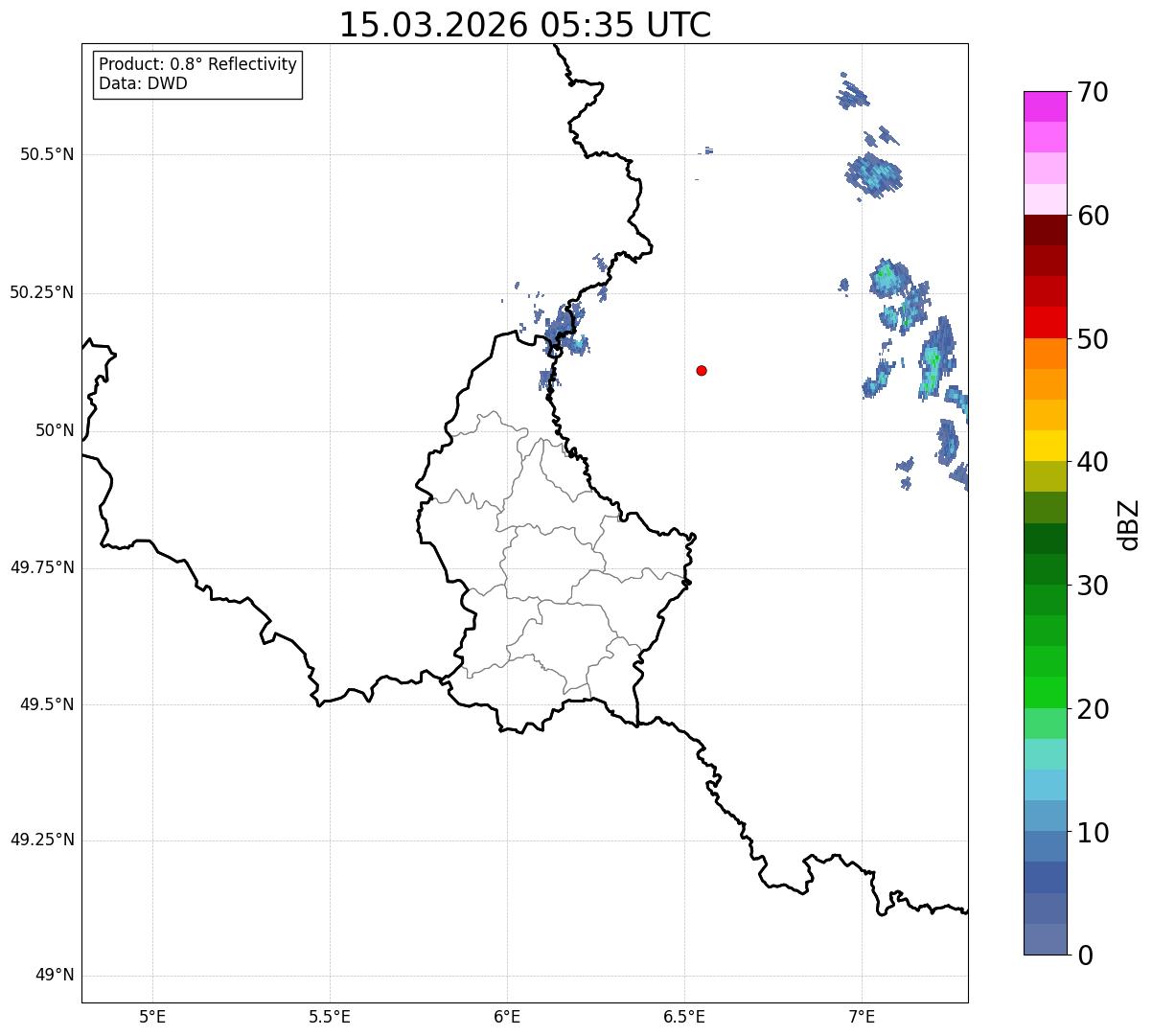
Task: Pick the bright red colorbar segment above 50
Action: pyautogui.click(x=1045, y=322)
